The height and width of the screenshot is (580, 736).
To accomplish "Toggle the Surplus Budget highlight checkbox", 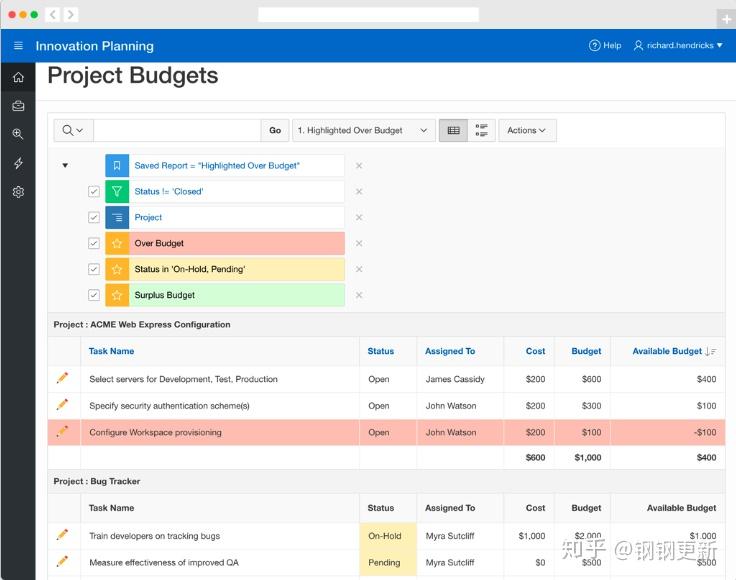I will pos(94,295).
